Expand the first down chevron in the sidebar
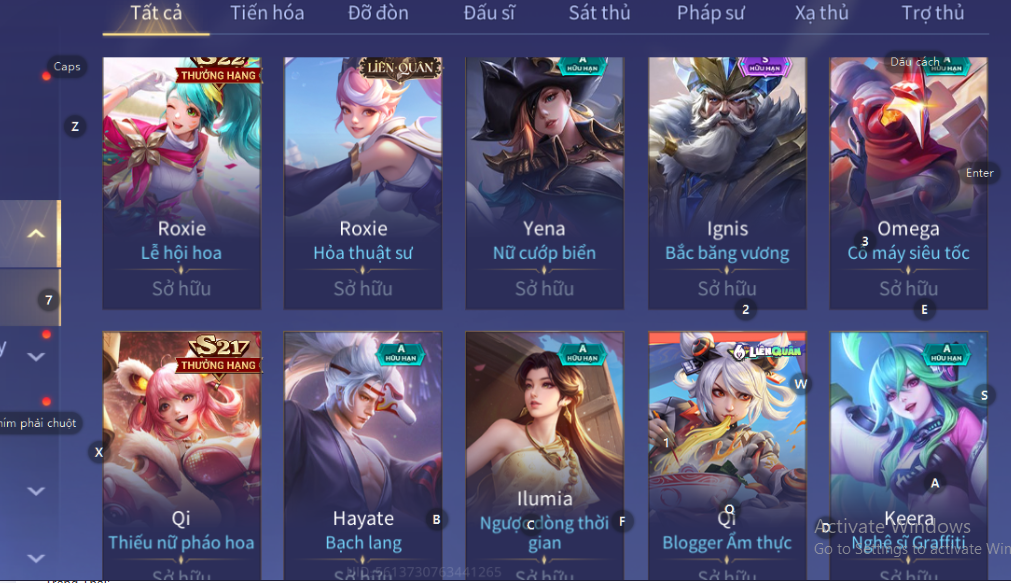Screen dimensions: 1011x583 [36, 356]
